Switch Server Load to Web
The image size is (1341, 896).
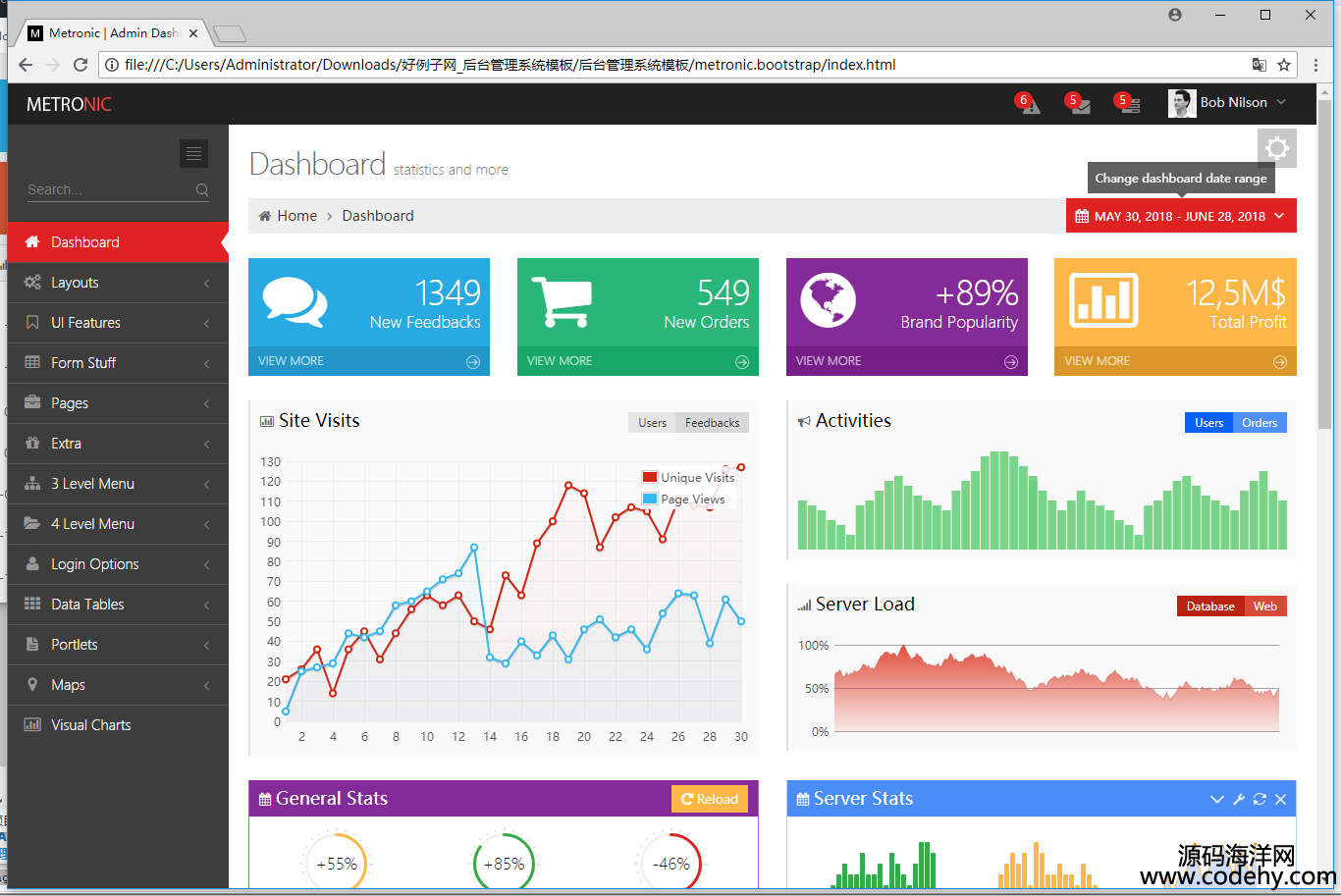[x=1265, y=606]
